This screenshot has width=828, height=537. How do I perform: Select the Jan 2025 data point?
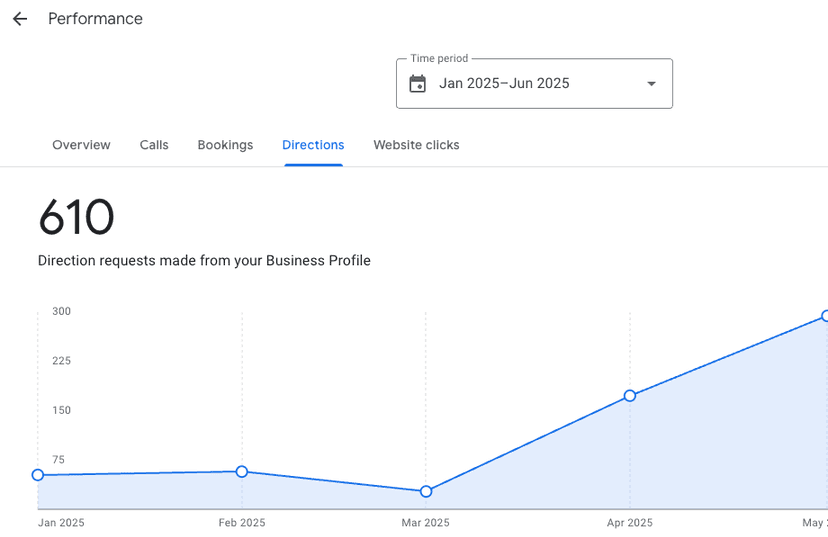(x=37, y=475)
